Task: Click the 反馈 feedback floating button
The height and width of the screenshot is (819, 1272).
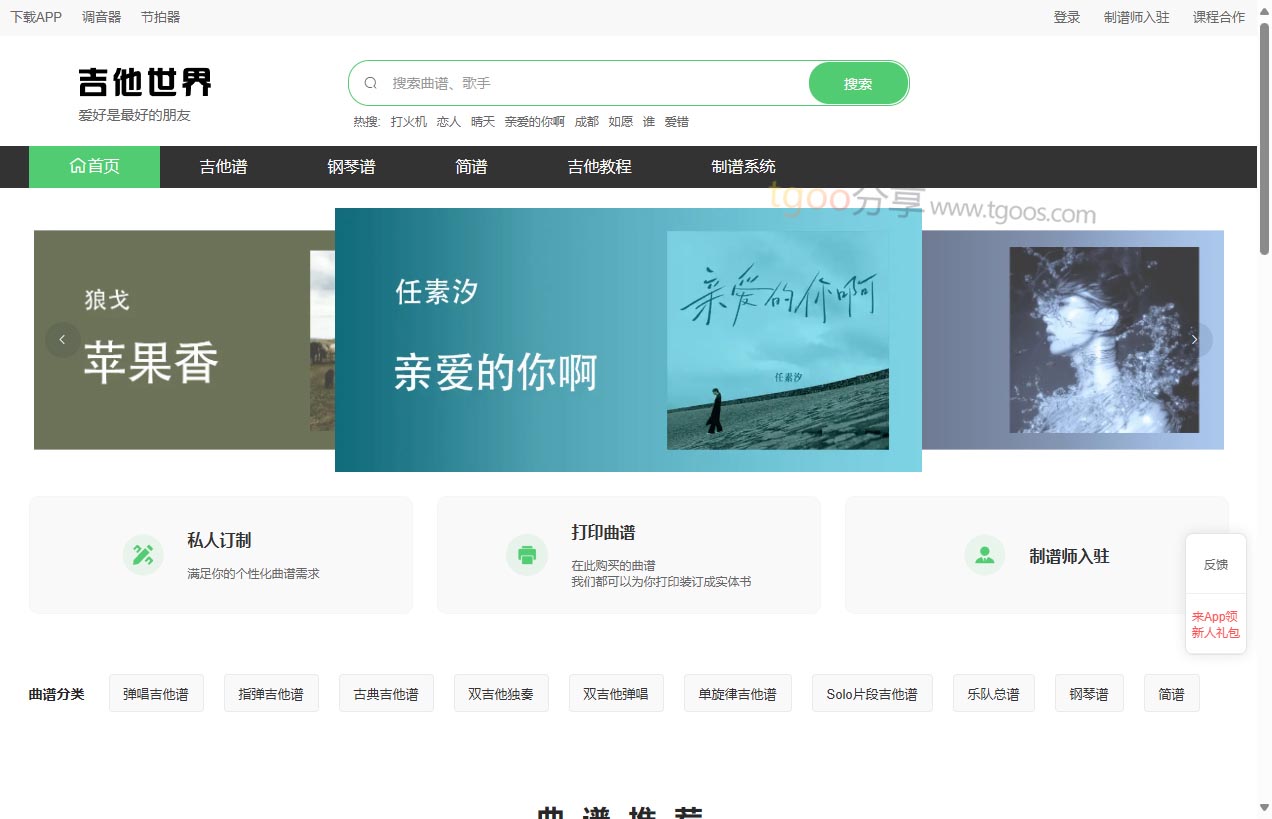Action: coord(1215,565)
